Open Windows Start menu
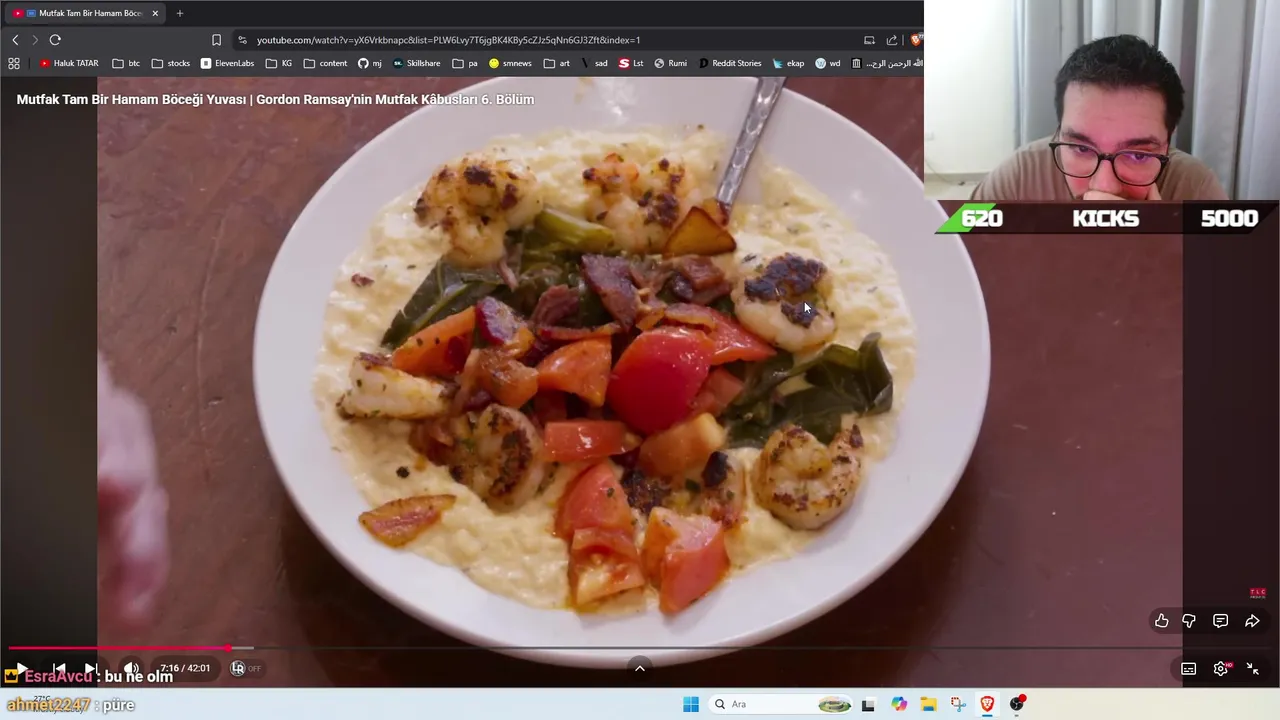This screenshot has width=1280, height=720. [691, 704]
